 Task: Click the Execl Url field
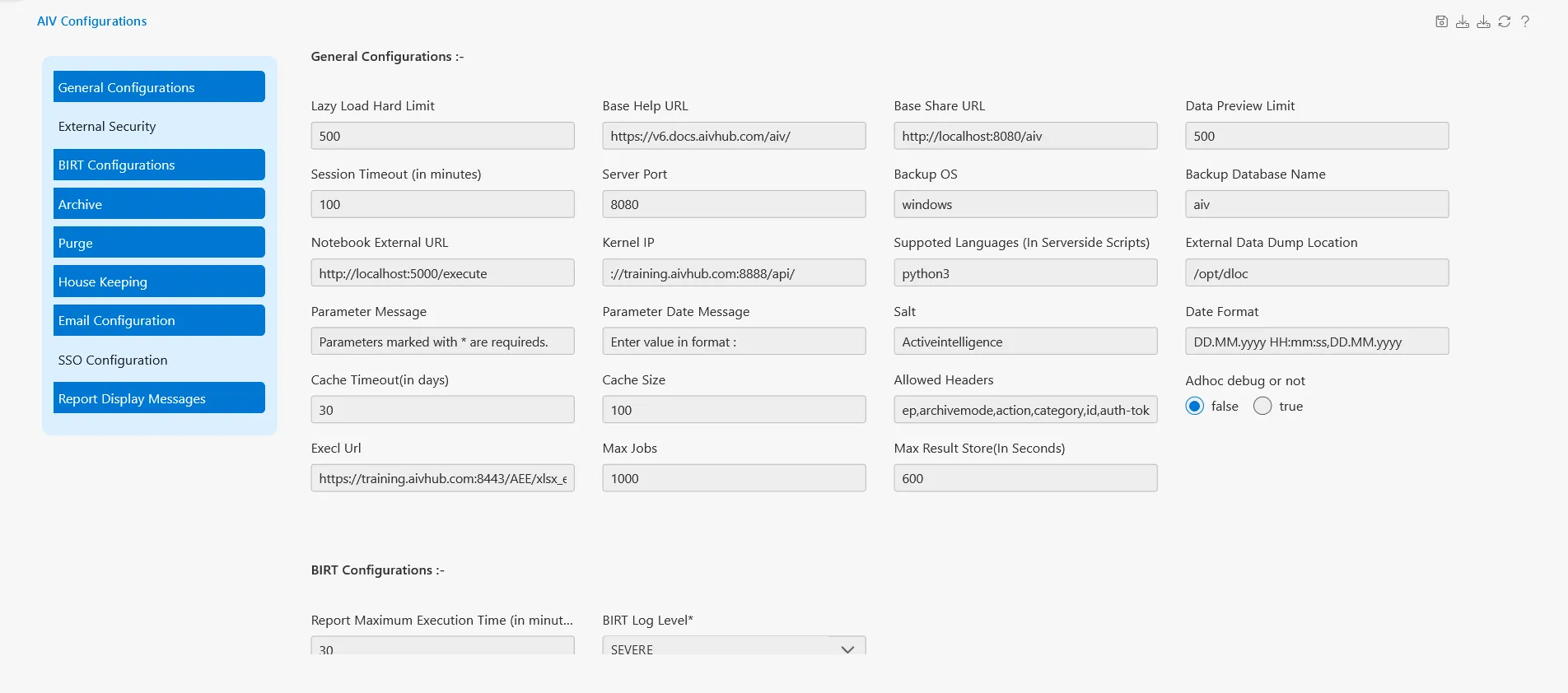[x=442, y=477]
